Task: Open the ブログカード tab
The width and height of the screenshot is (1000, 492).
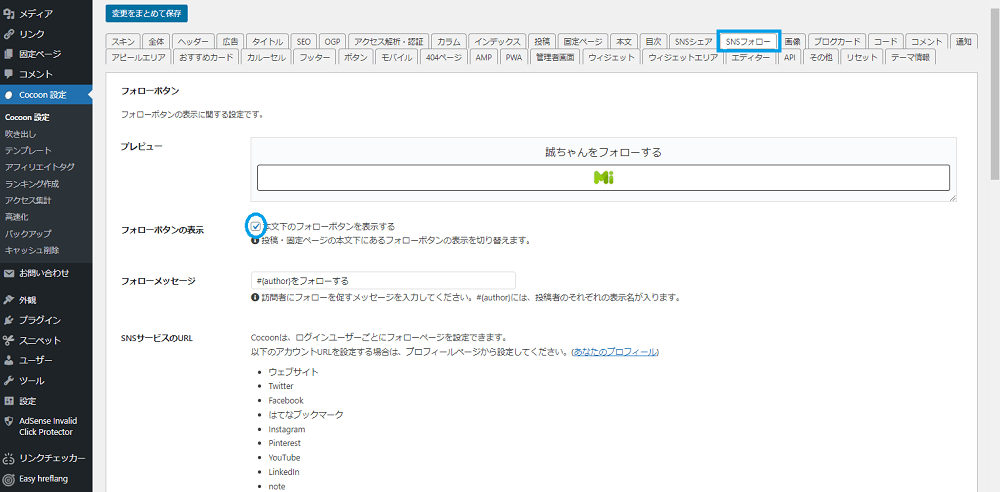Action: click(838, 41)
